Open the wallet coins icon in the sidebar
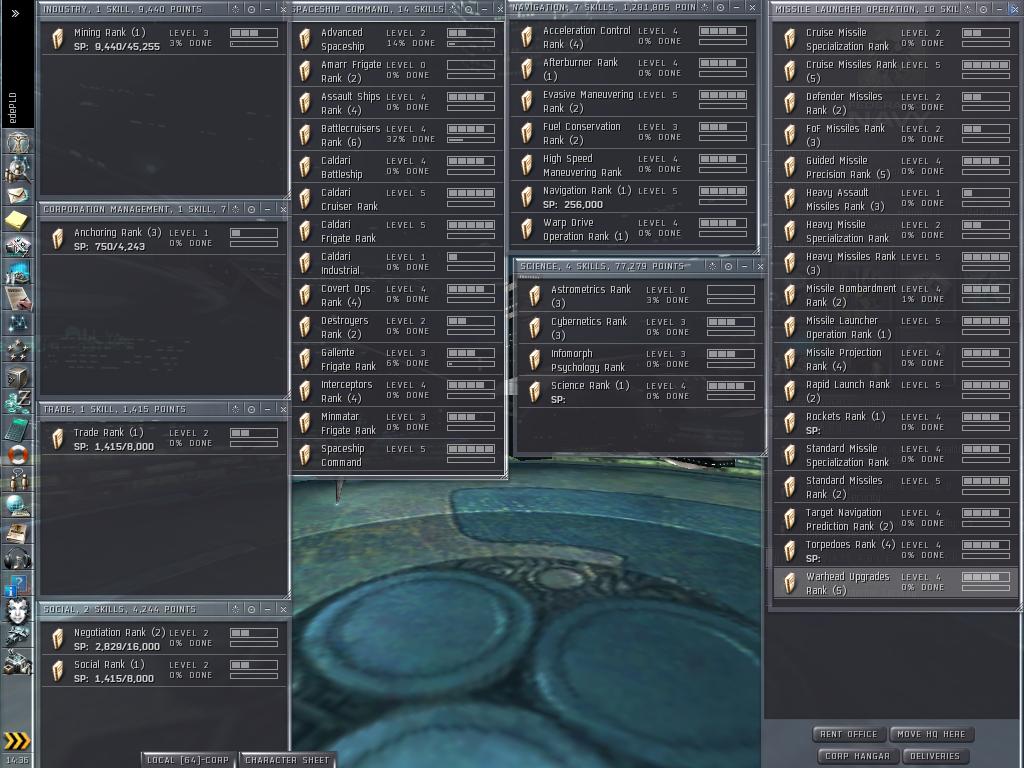The image size is (1024, 768). click(x=18, y=402)
